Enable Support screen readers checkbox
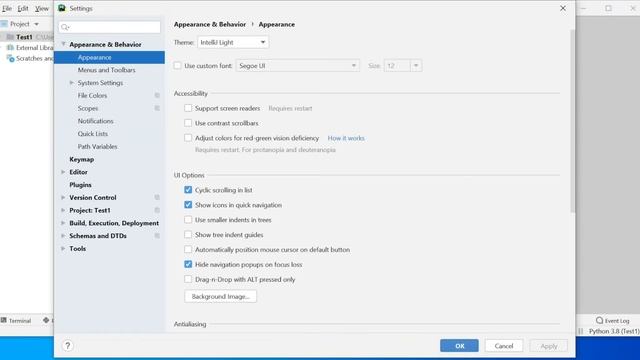 (x=188, y=108)
